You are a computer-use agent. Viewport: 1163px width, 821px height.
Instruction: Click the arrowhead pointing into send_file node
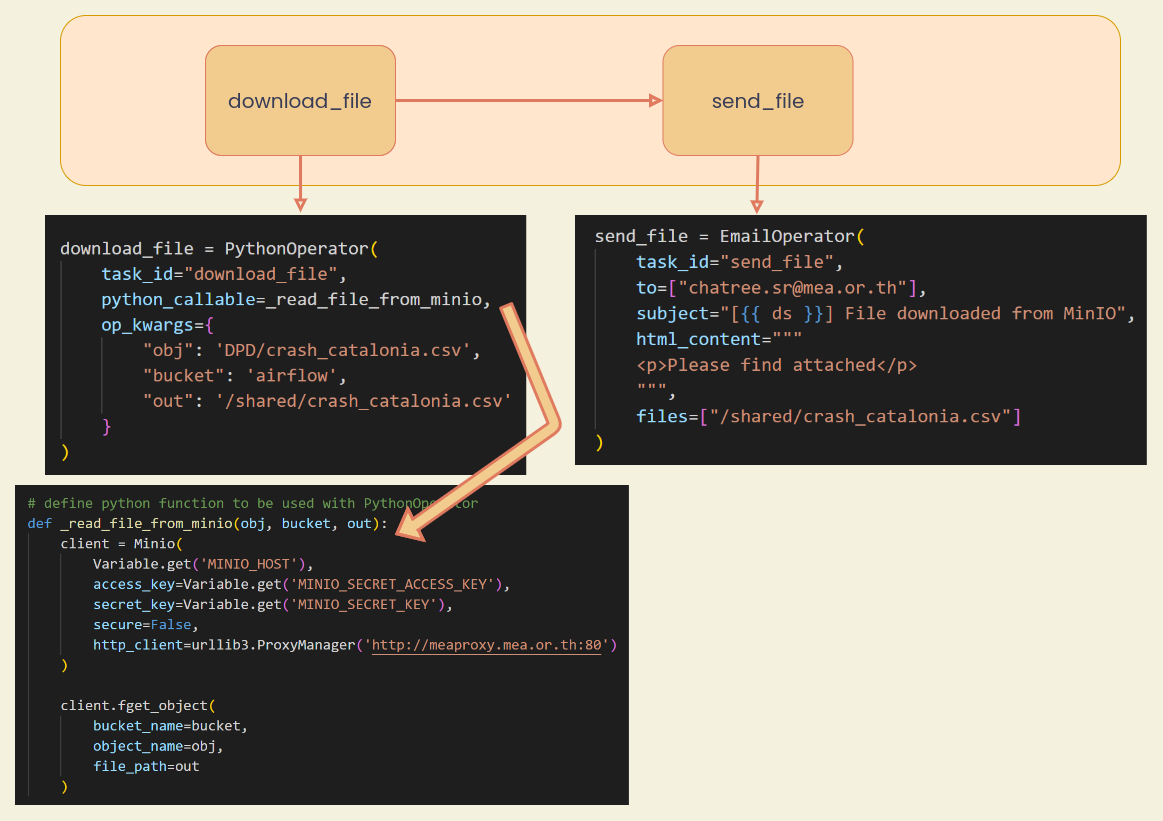[656, 101]
